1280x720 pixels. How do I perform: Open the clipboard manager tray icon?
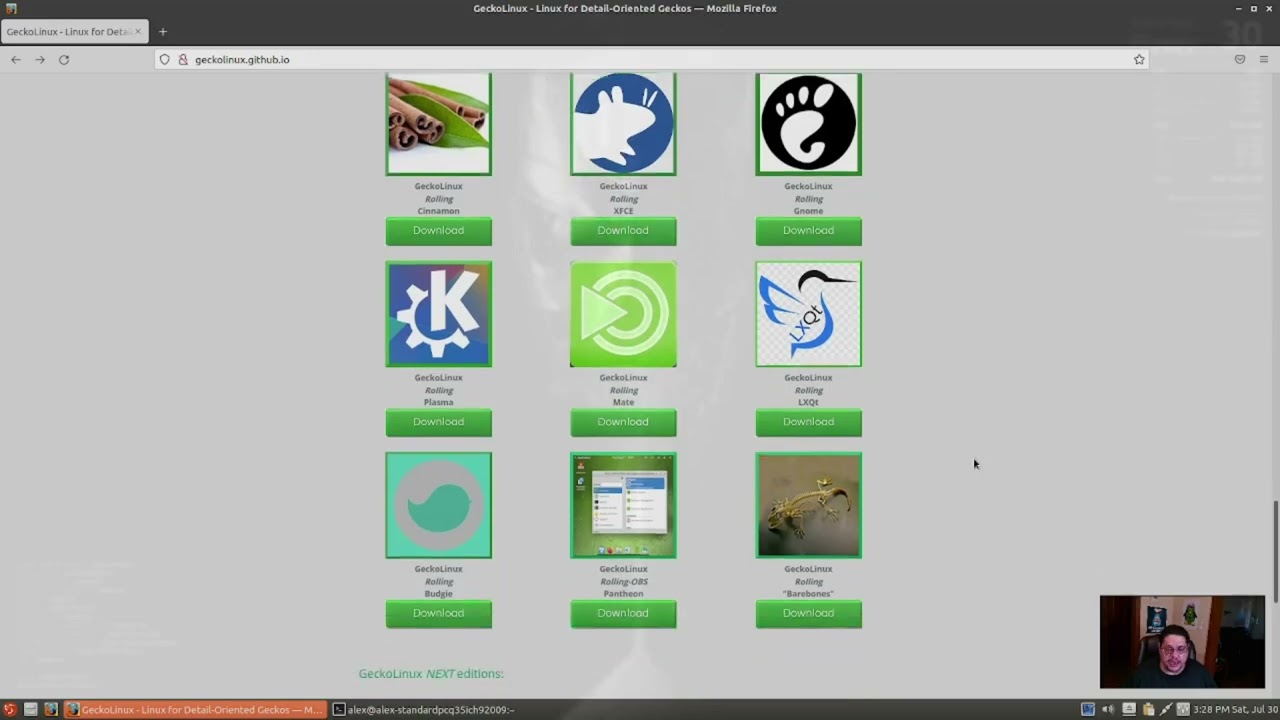tap(1147, 710)
